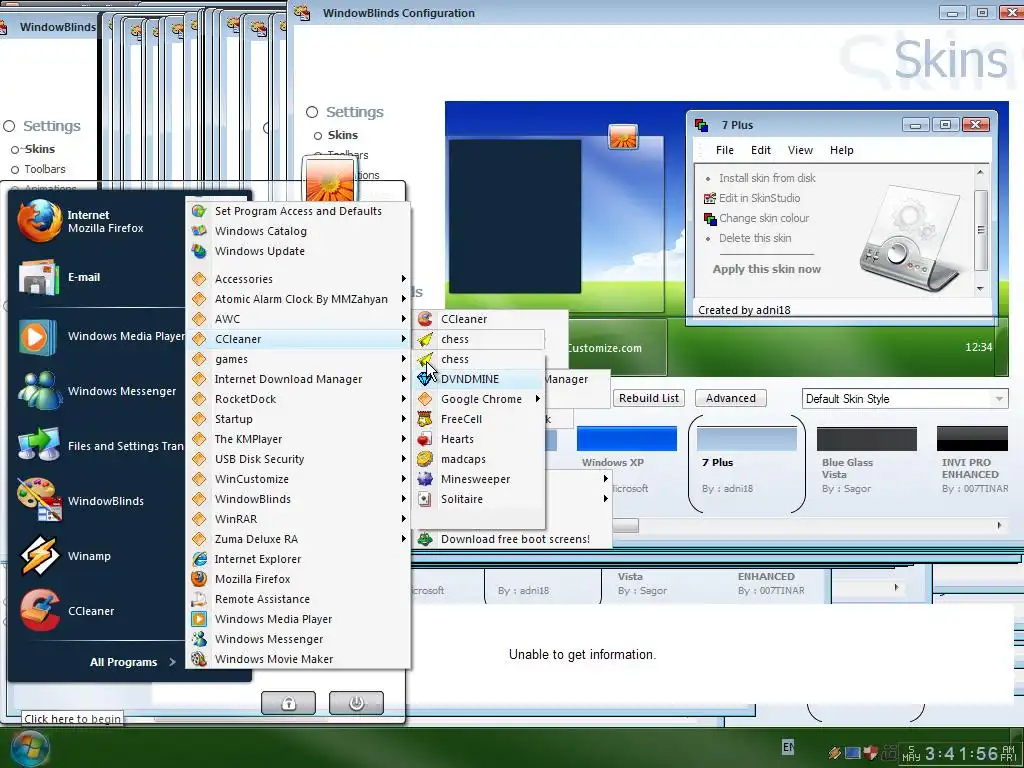1024x768 pixels.
Task: Click the power button in Start menu
Action: point(356,703)
